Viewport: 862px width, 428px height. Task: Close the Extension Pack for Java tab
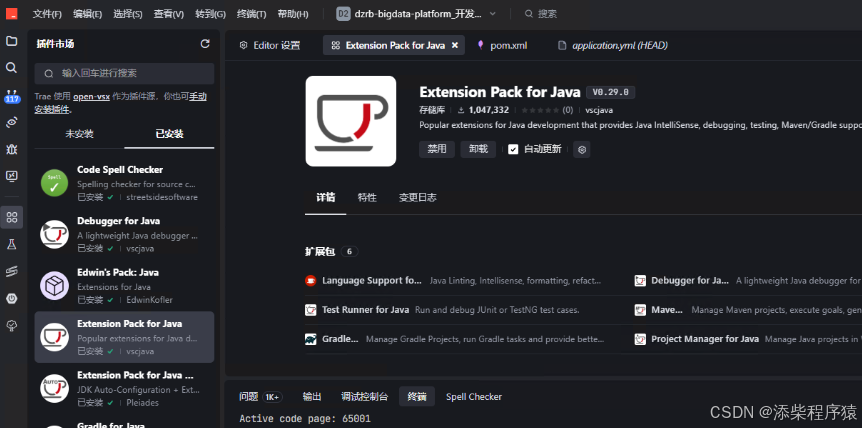(455, 46)
